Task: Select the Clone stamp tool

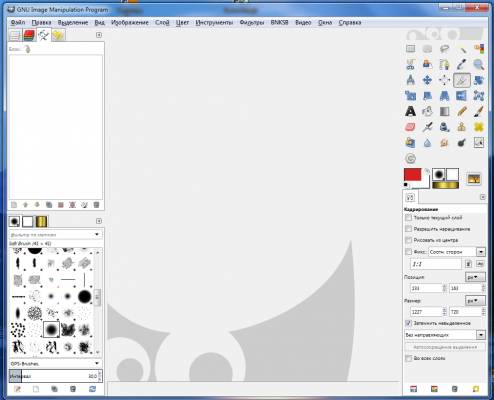Action: [x=462, y=127]
